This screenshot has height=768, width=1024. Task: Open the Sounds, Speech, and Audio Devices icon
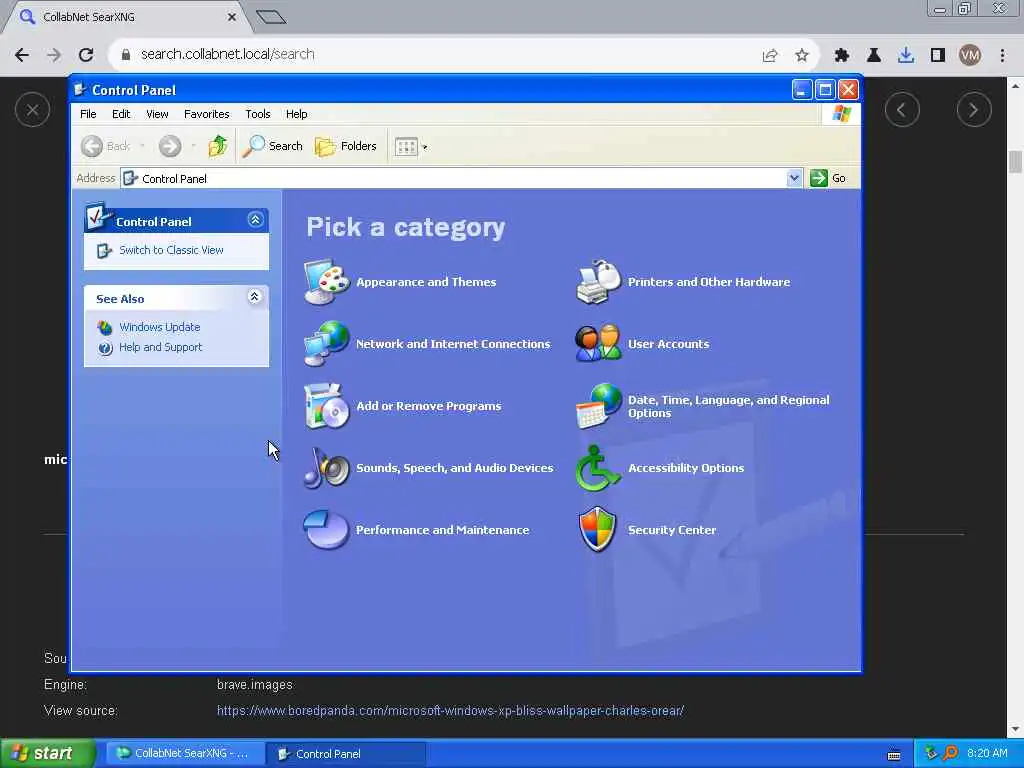click(327, 468)
